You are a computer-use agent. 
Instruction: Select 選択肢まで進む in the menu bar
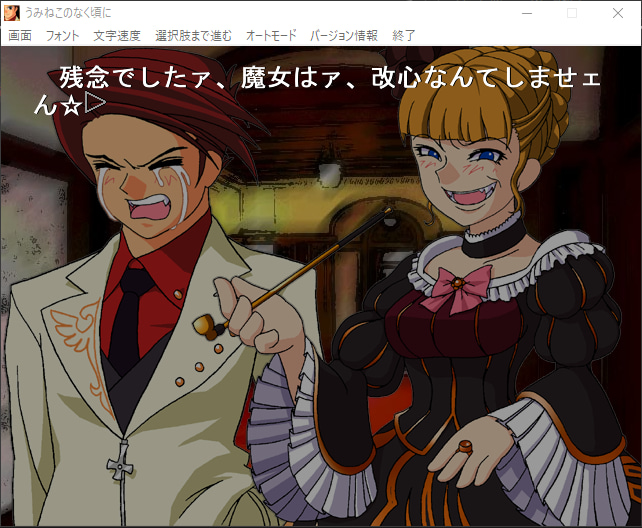tap(194, 35)
